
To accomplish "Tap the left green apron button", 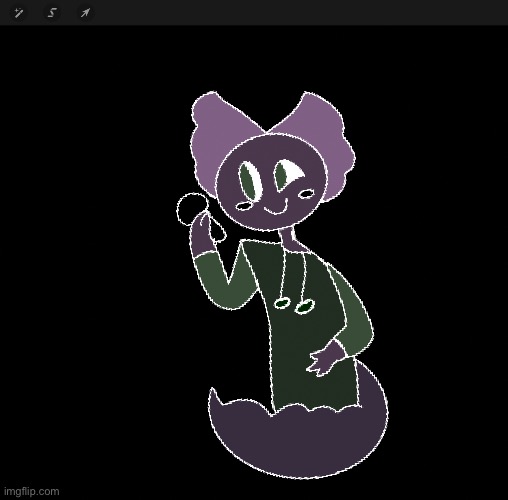I will [282, 304].
